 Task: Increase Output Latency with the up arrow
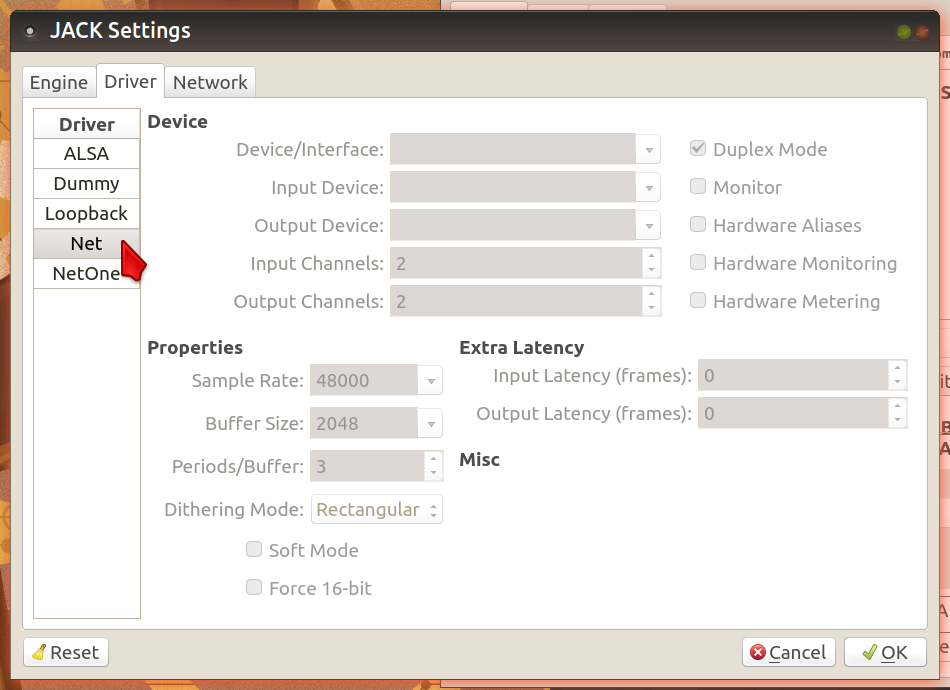tap(897, 406)
